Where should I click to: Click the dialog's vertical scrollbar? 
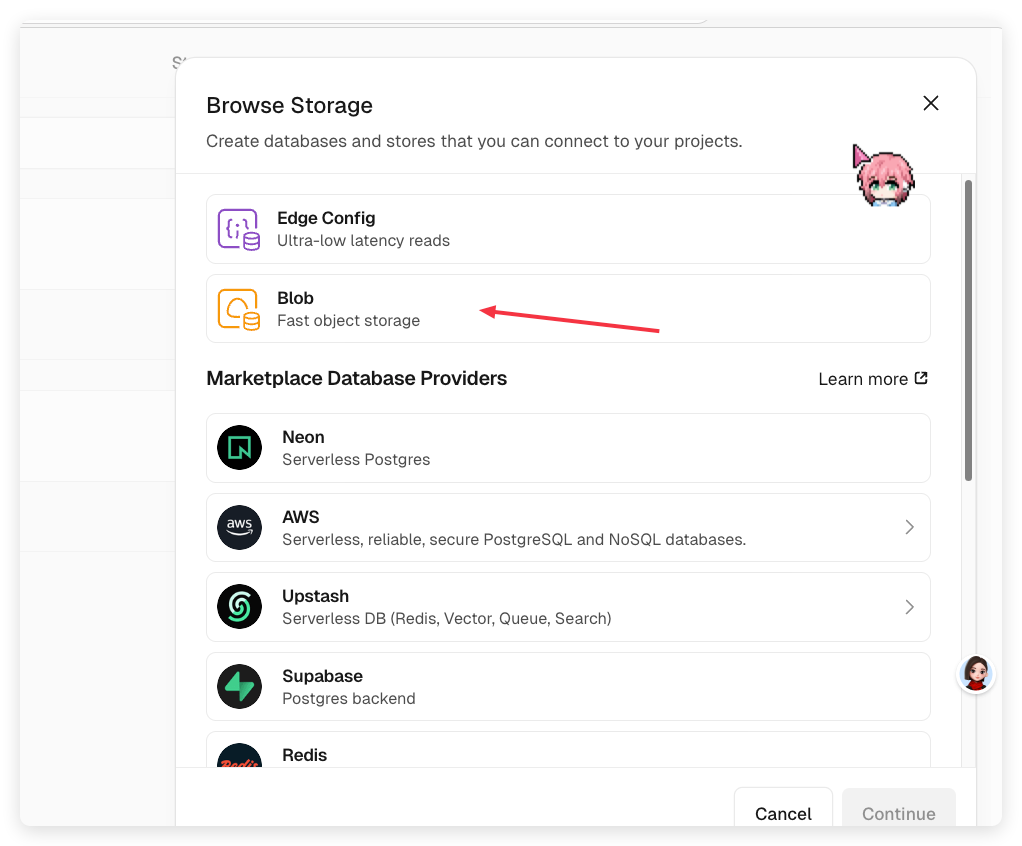tap(968, 330)
